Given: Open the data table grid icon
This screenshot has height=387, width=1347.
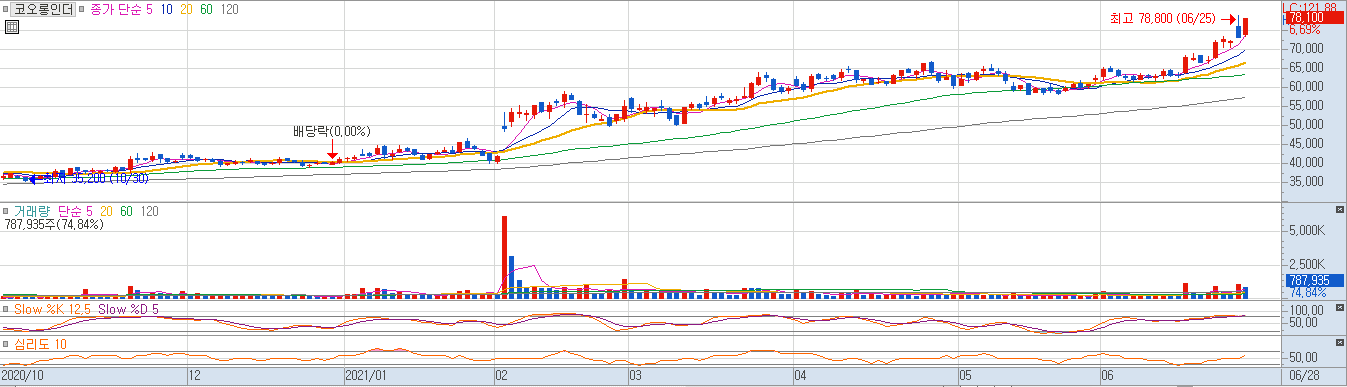Looking at the screenshot, I should click(x=12, y=27).
